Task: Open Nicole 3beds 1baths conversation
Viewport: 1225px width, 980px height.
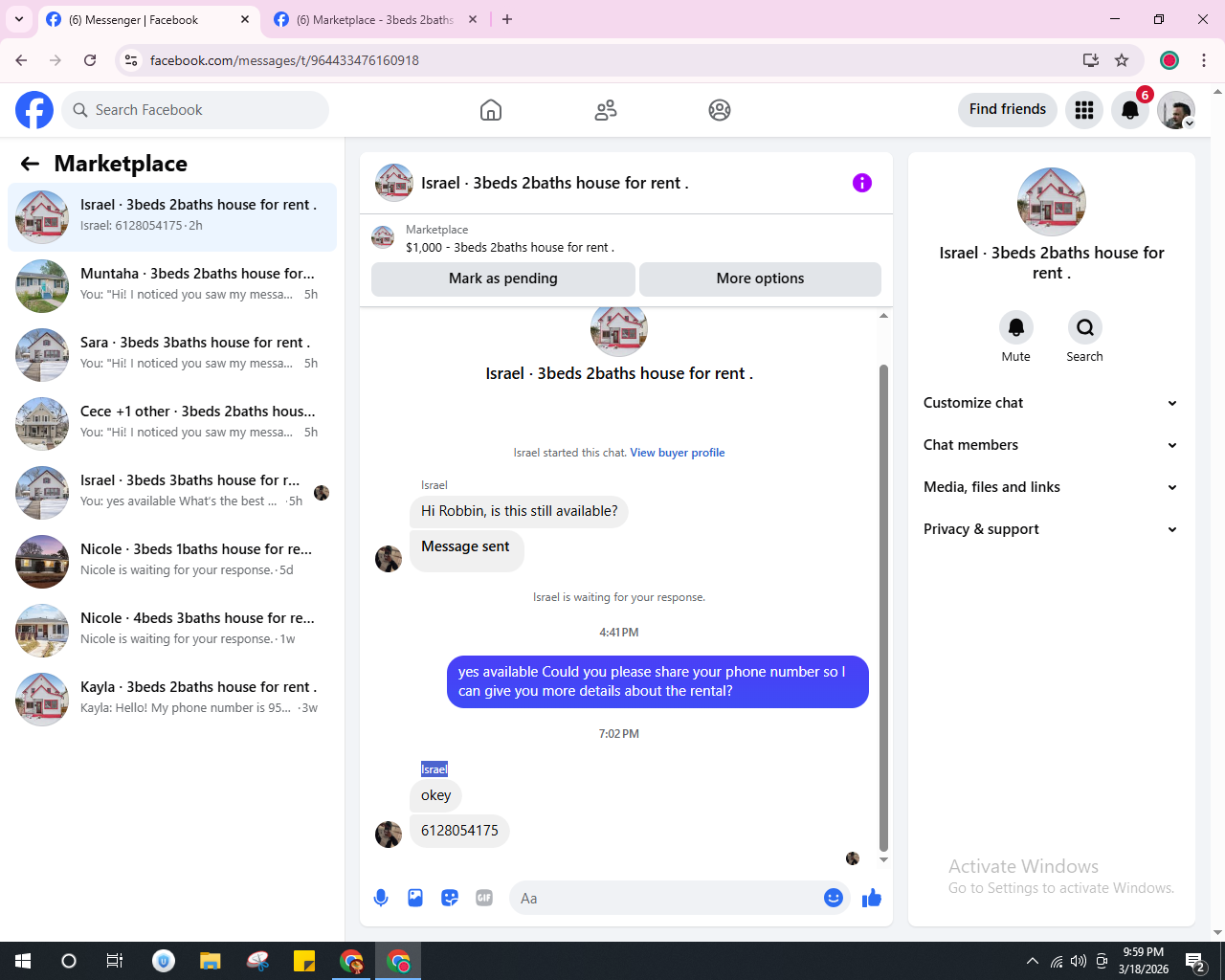Action: (x=172, y=562)
